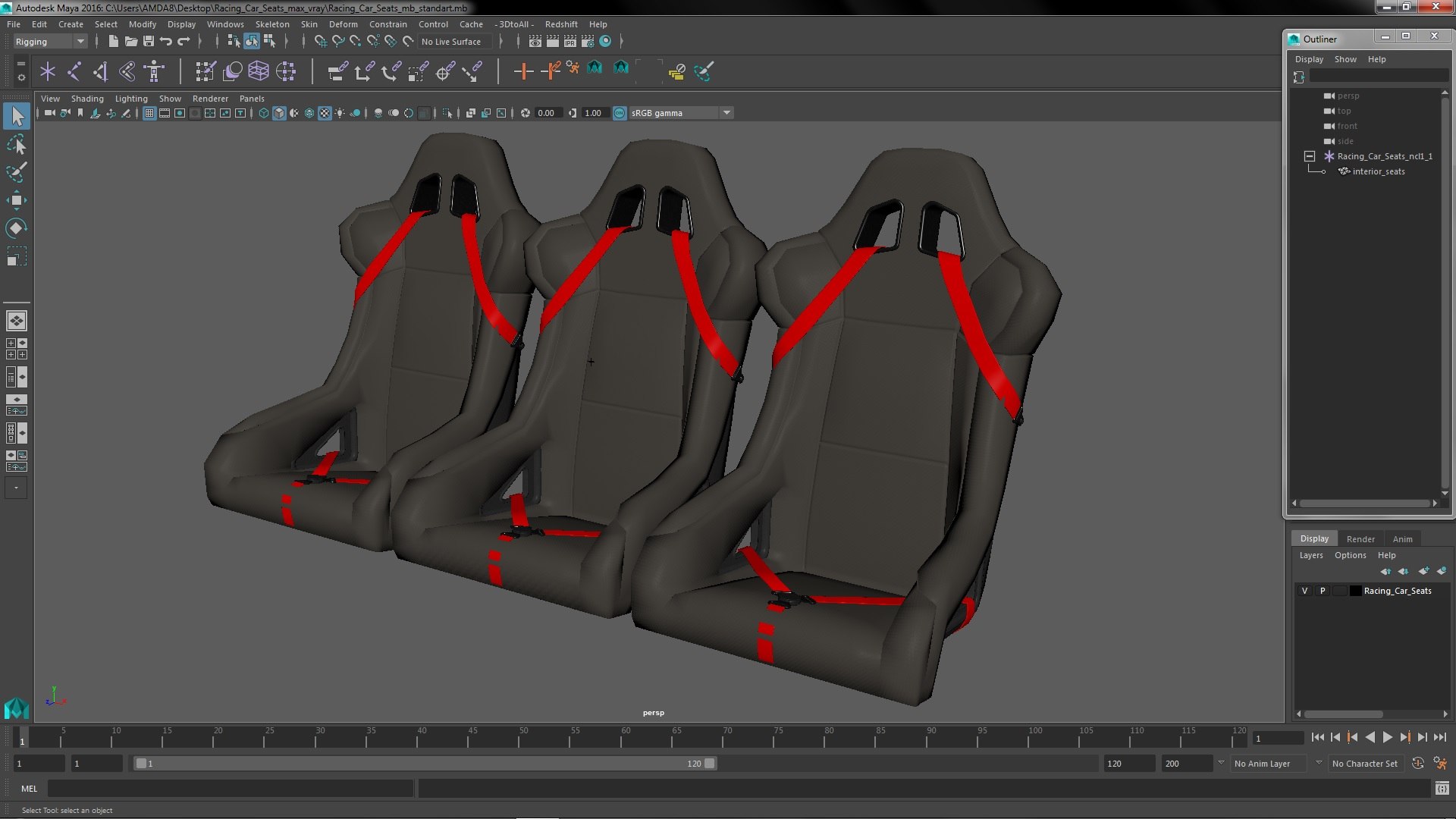This screenshot has width=1456, height=819.
Task: Click the Save Scene icon
Action: point(148,41)
